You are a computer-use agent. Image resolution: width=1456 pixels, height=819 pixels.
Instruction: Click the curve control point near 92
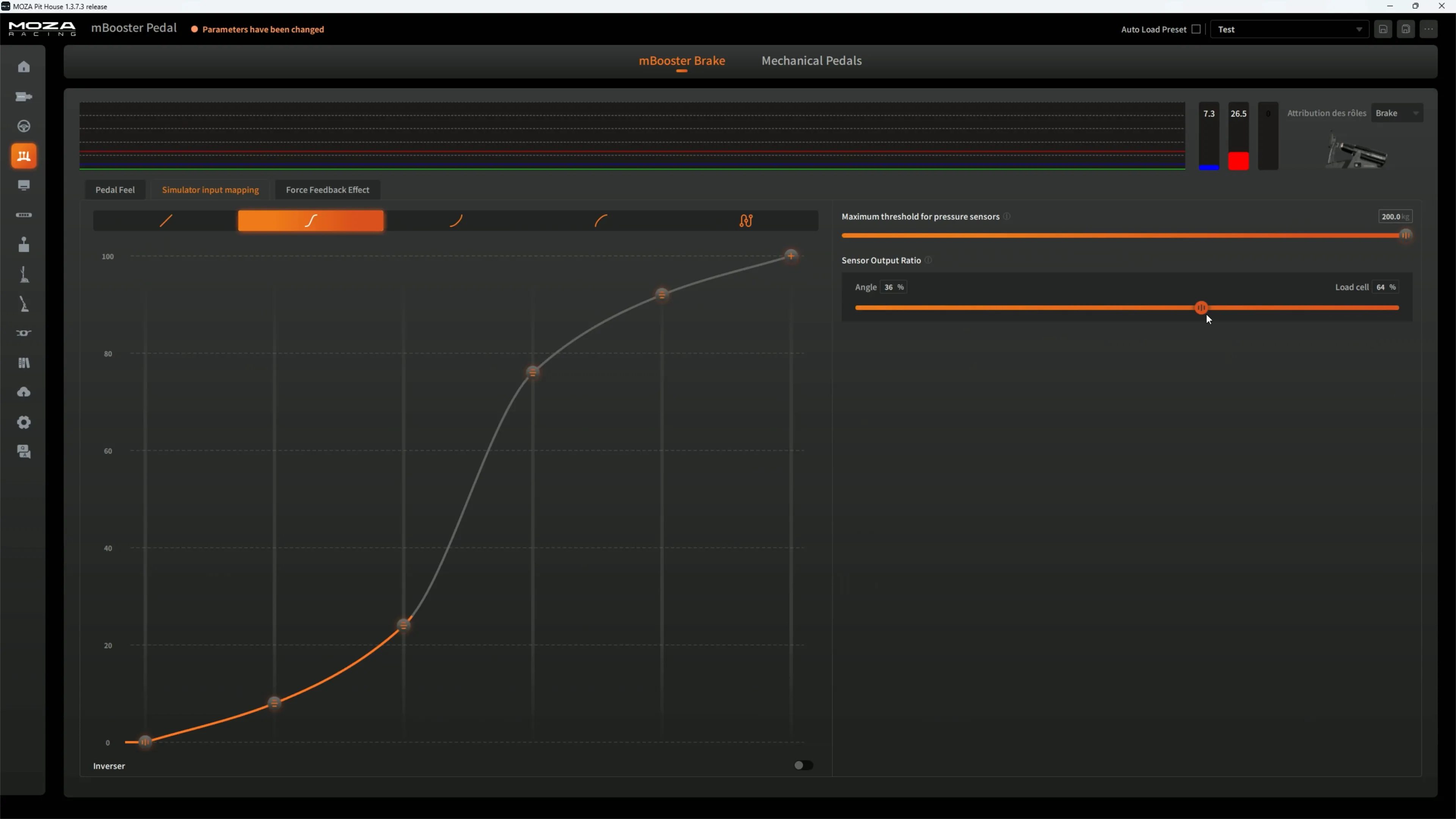tap(662, 295)
